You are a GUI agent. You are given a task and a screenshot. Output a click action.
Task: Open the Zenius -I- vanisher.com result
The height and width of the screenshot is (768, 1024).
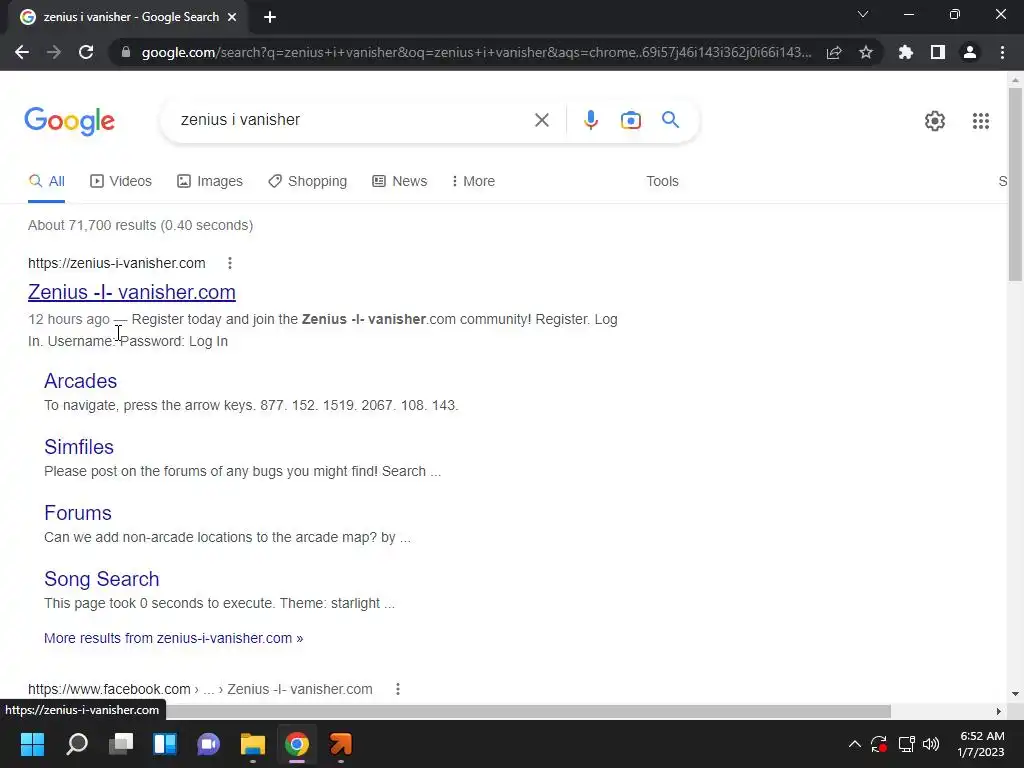[x=132, y=292]
